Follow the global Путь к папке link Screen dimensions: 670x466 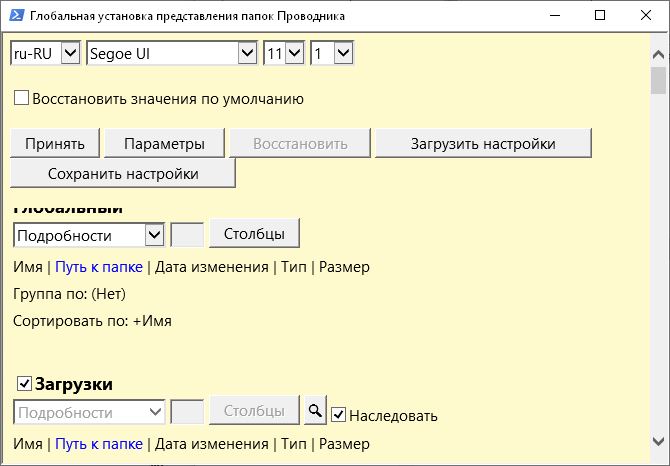(x=99, y=267)
